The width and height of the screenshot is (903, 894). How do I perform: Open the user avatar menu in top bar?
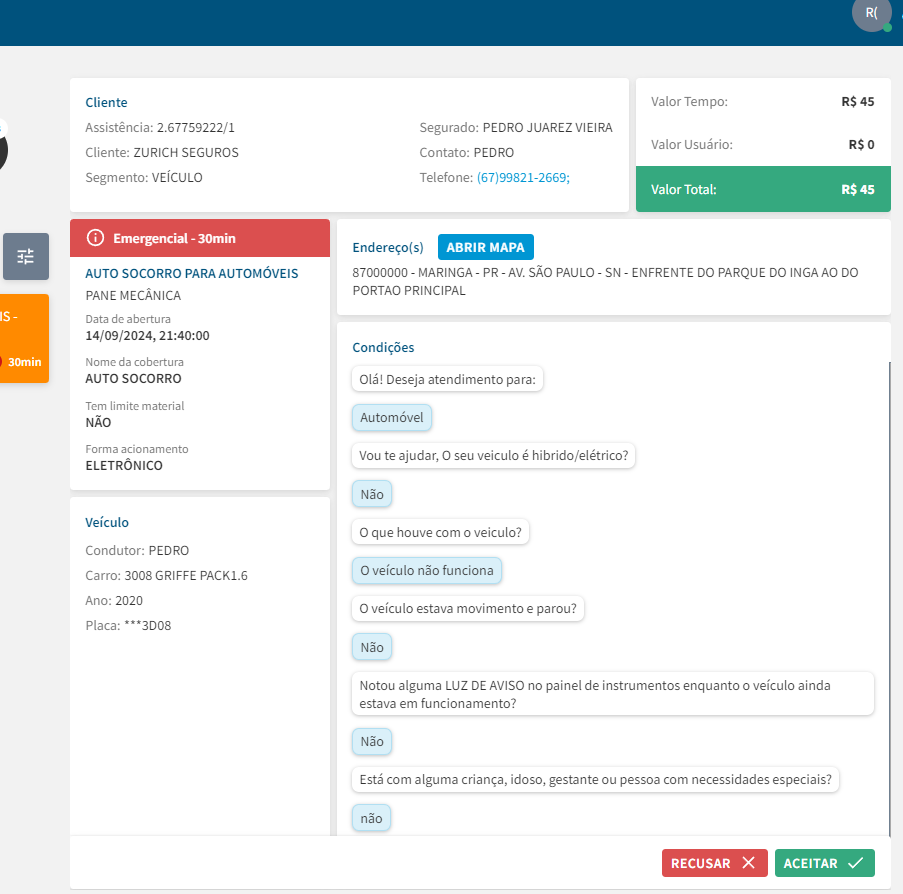[x=871, y=13]
